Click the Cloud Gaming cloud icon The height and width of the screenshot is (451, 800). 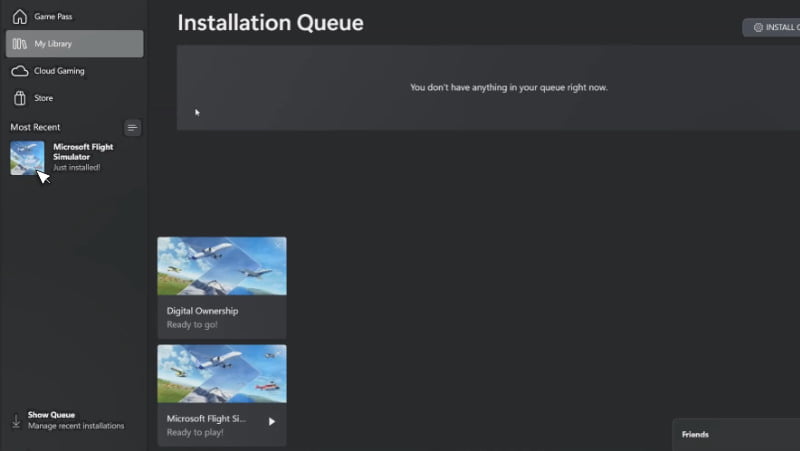pyautogui.click(x=19, y=71)
